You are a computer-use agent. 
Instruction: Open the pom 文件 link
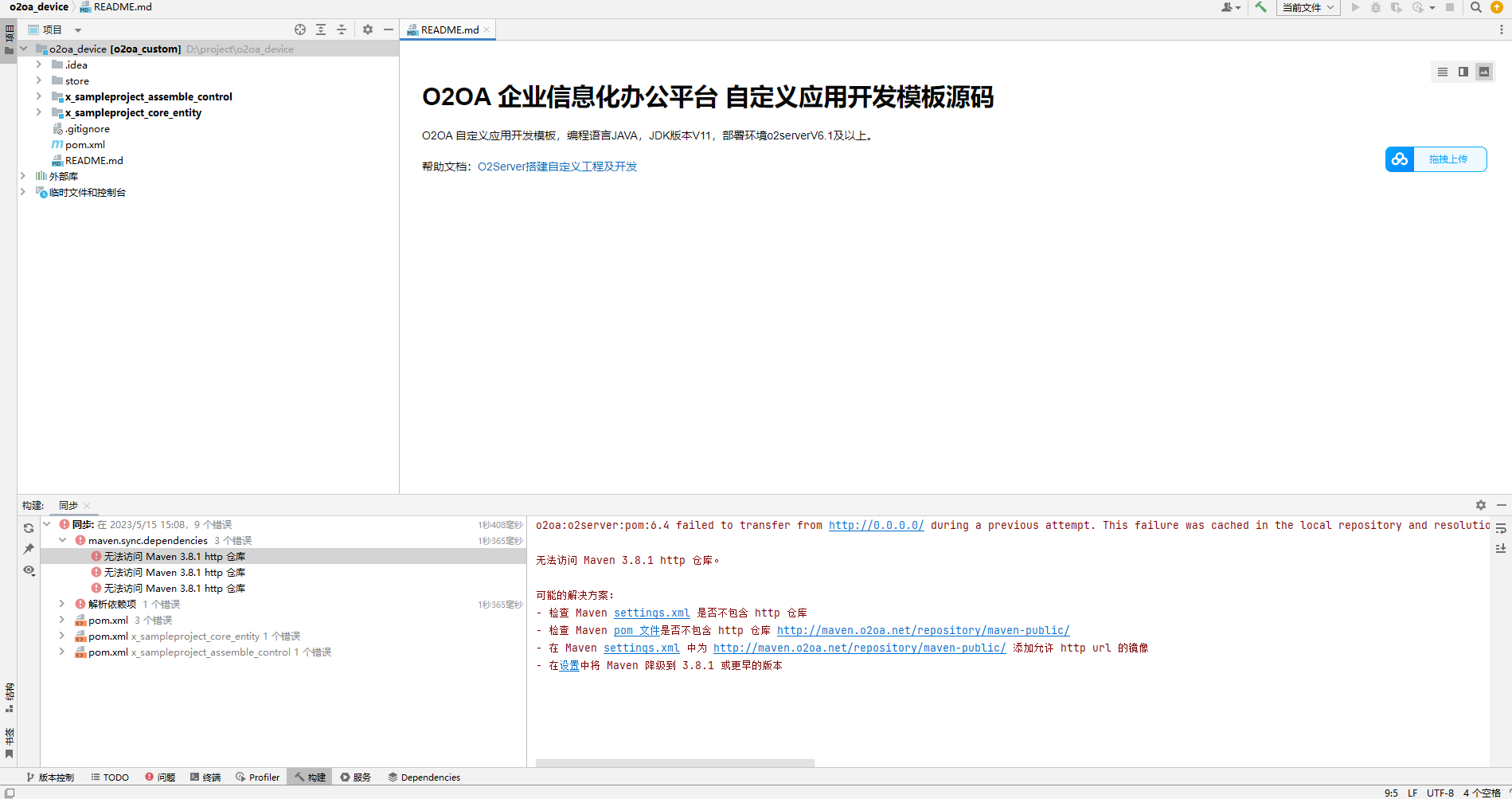pos(636,631)
